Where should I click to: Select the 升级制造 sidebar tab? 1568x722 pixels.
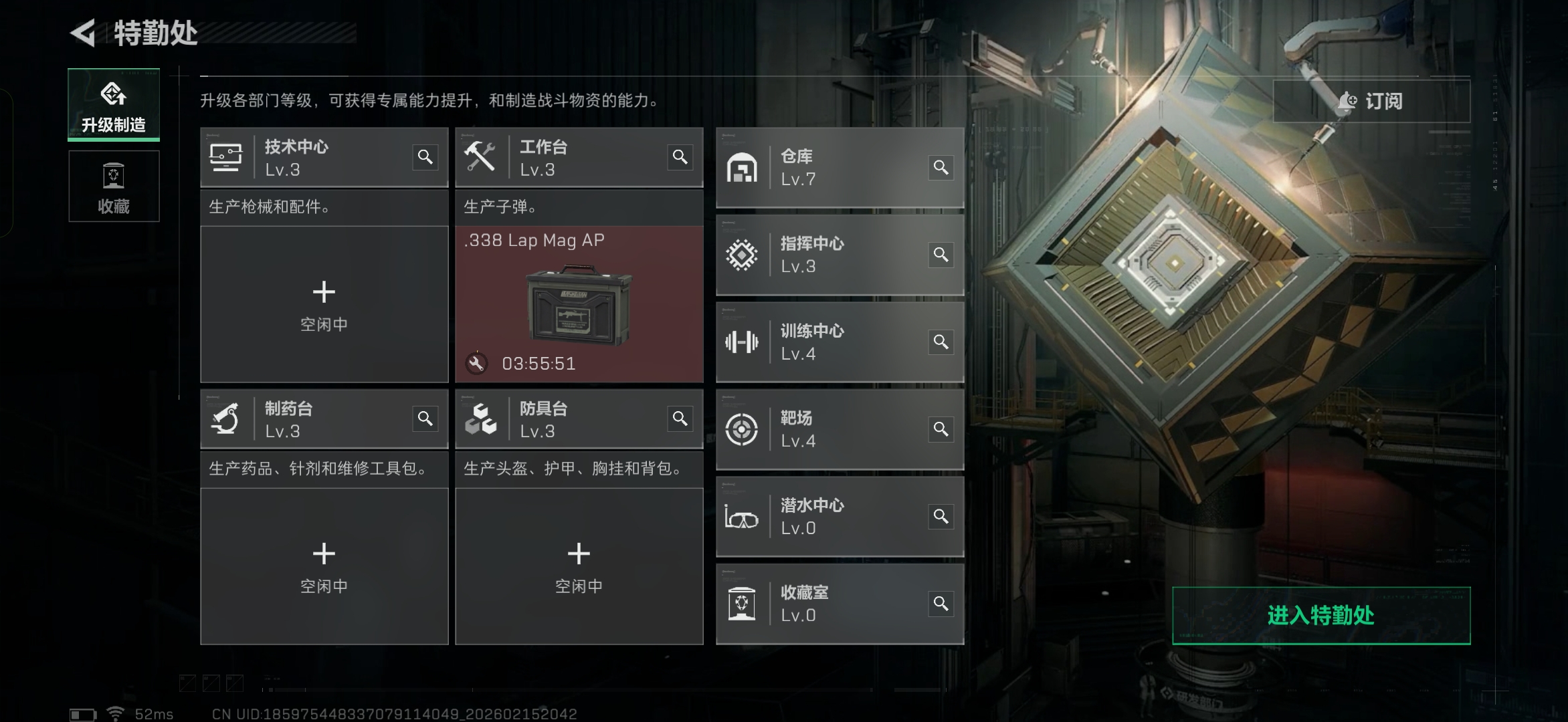pos(114,105)
